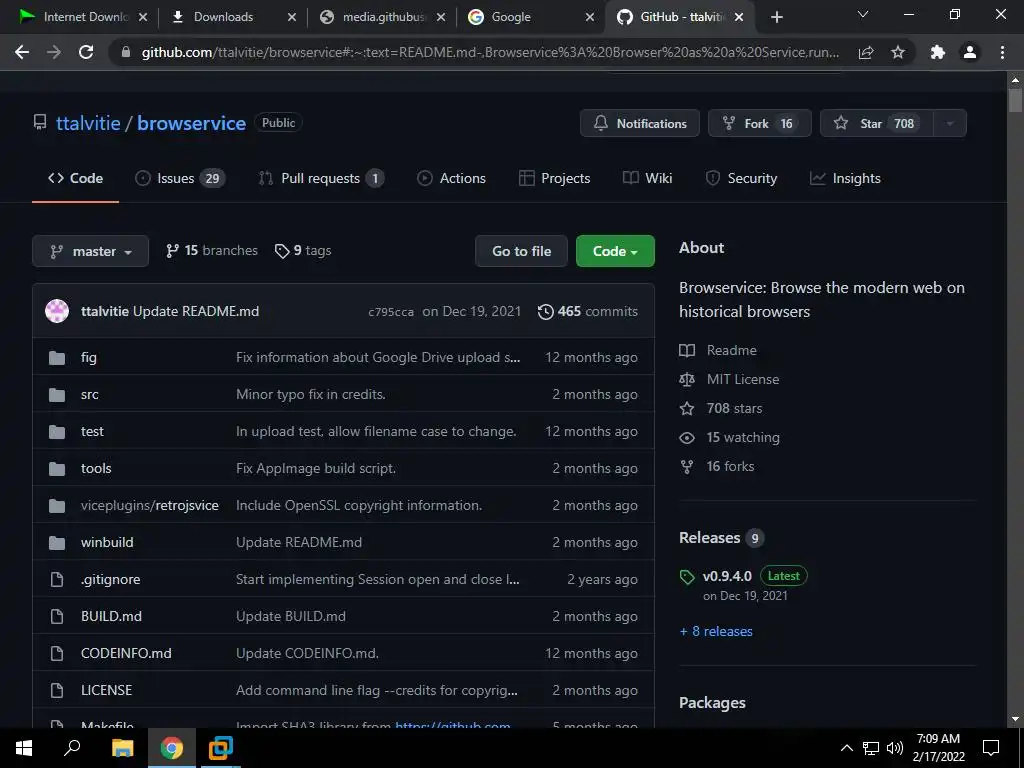The height and width of the screenshot is (768, 1024).
Task: Open the Chrome profile avatar
Action: (x=970, y=52)
